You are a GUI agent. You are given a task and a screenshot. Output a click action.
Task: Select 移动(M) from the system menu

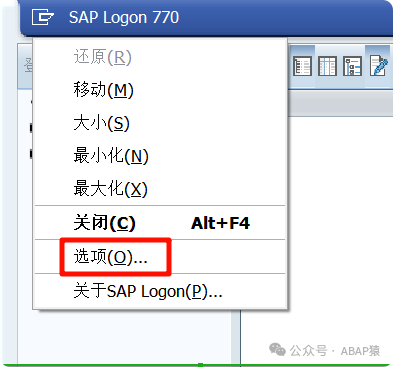click(160, 90)
